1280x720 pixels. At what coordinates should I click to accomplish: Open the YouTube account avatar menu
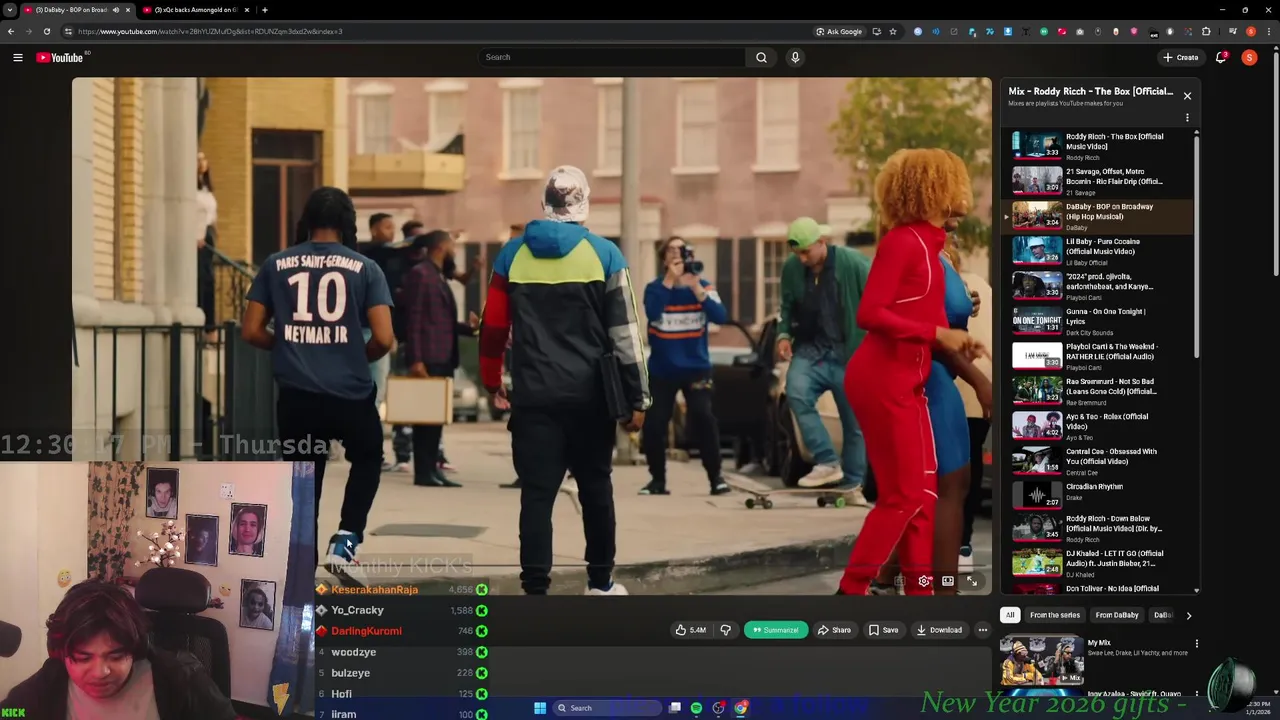click(1249, 57)
